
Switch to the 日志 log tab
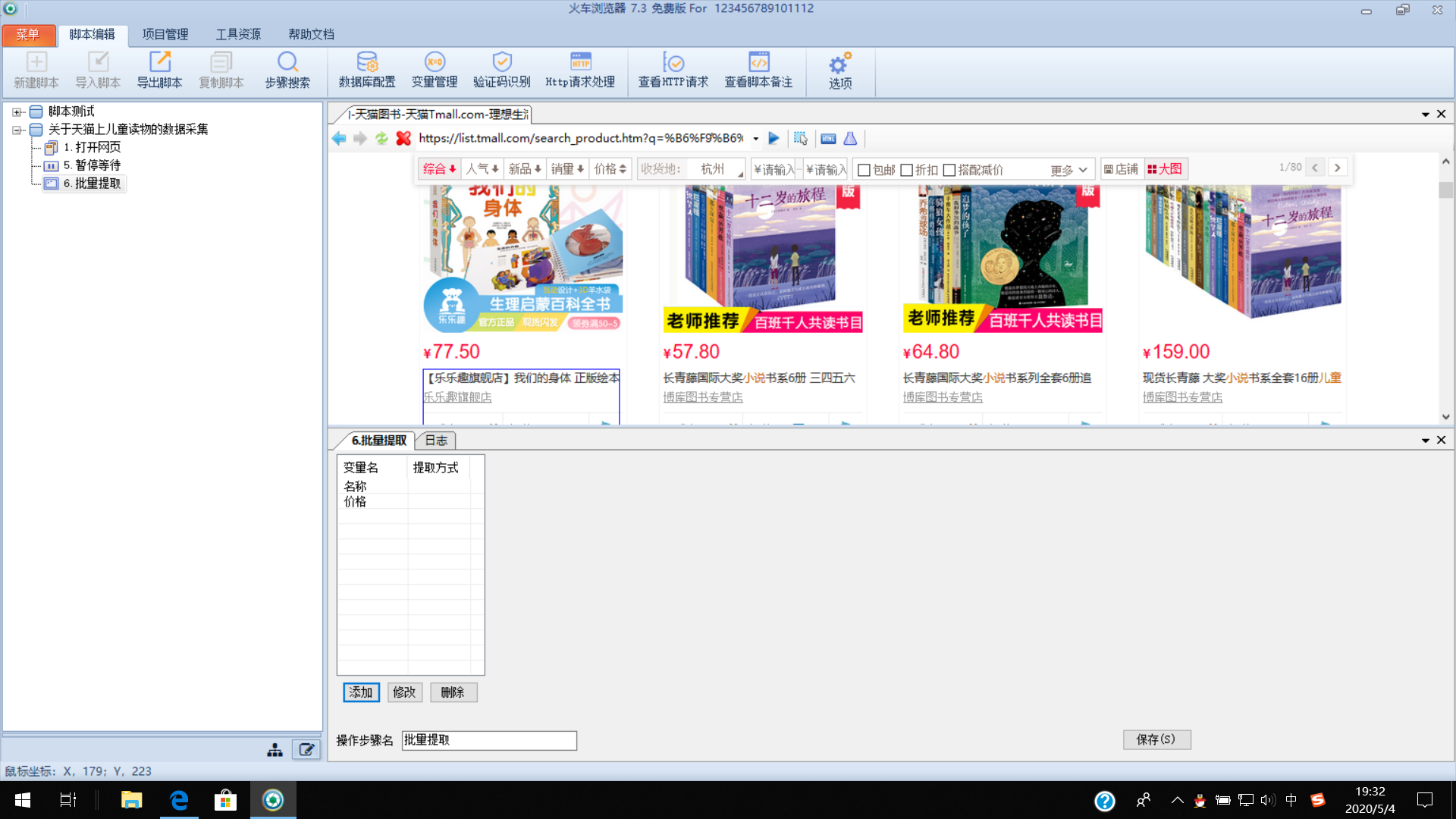point(435,441)
